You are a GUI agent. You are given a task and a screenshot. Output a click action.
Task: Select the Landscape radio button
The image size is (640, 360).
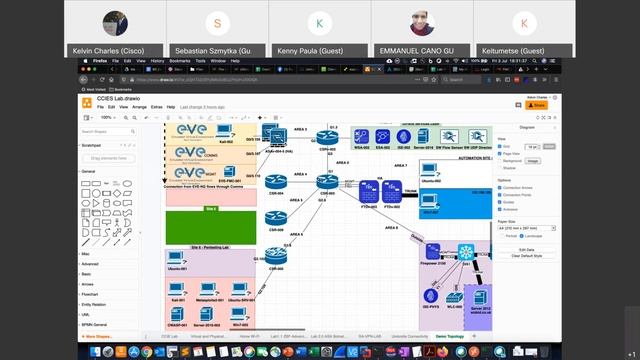(x=522, y=236)
